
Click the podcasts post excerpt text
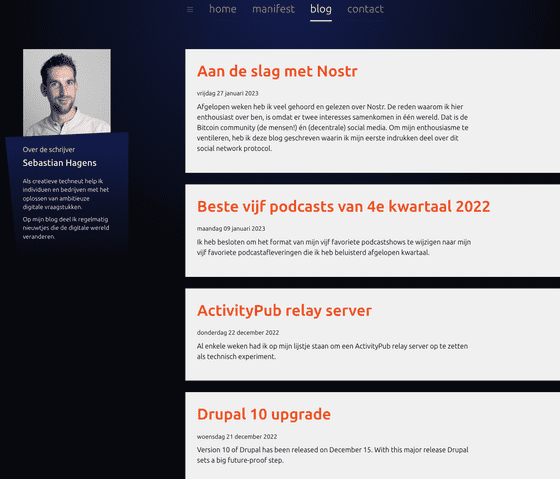pyautogui.click(x=334, y=247)
